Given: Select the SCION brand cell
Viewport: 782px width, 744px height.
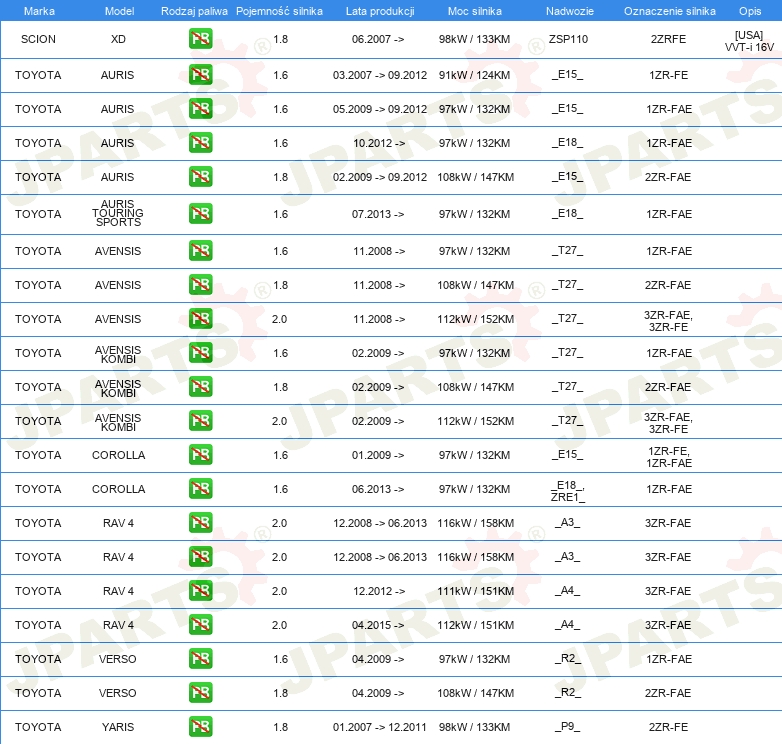Looking at the screenshot, I should [38, 39].
